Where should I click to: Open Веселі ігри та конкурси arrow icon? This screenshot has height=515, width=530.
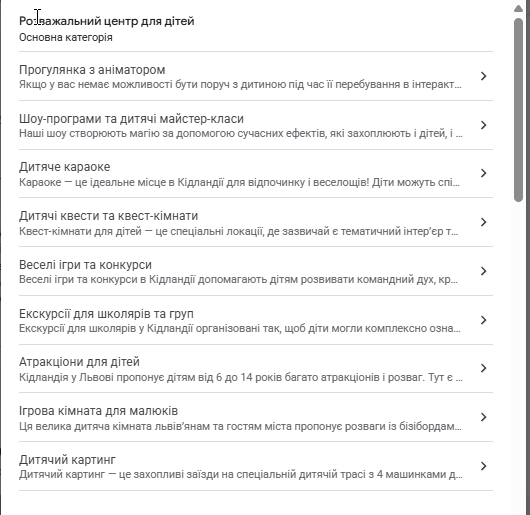(x=484, y=271)
